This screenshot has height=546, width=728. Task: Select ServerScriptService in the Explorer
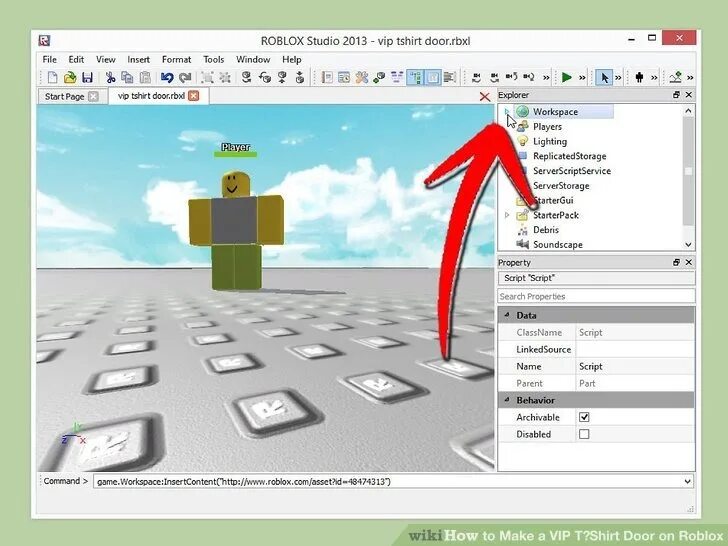click(572, 171)
